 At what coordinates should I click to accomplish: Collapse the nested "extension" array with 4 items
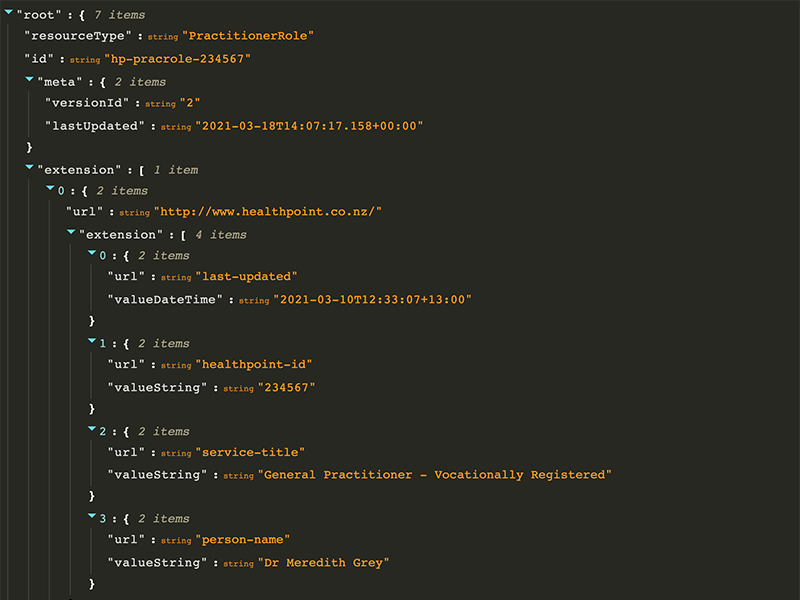[71, 232]
